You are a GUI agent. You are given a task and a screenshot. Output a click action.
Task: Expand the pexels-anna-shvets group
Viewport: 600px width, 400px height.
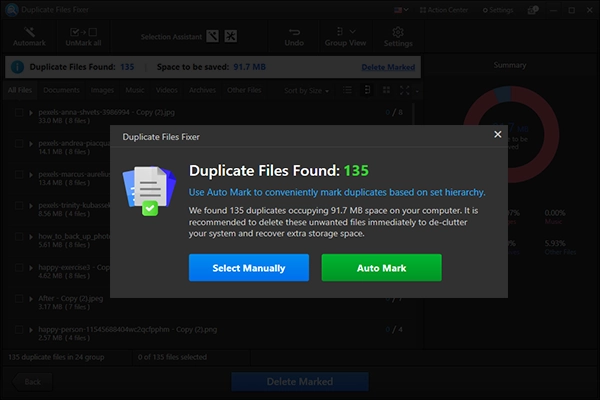click(31, 113)
